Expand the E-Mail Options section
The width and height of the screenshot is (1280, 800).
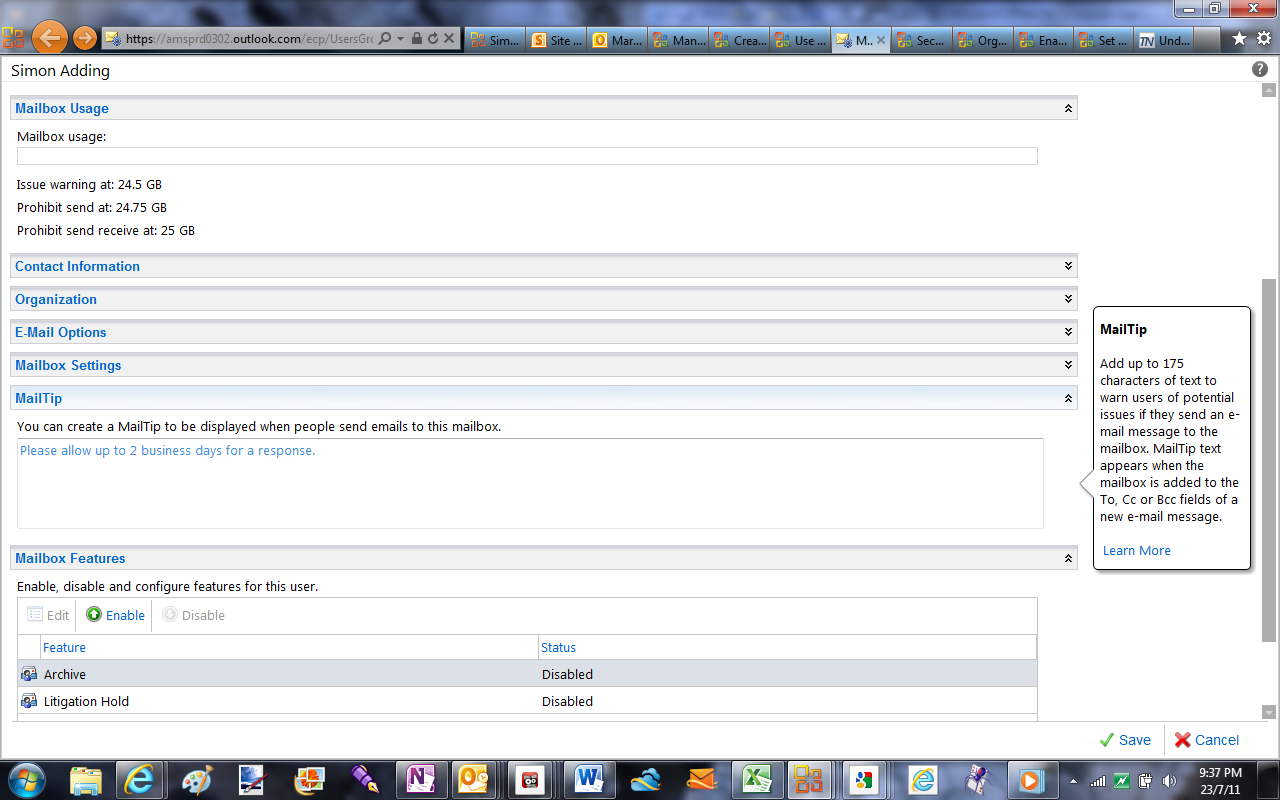(x=1068, y=332)
